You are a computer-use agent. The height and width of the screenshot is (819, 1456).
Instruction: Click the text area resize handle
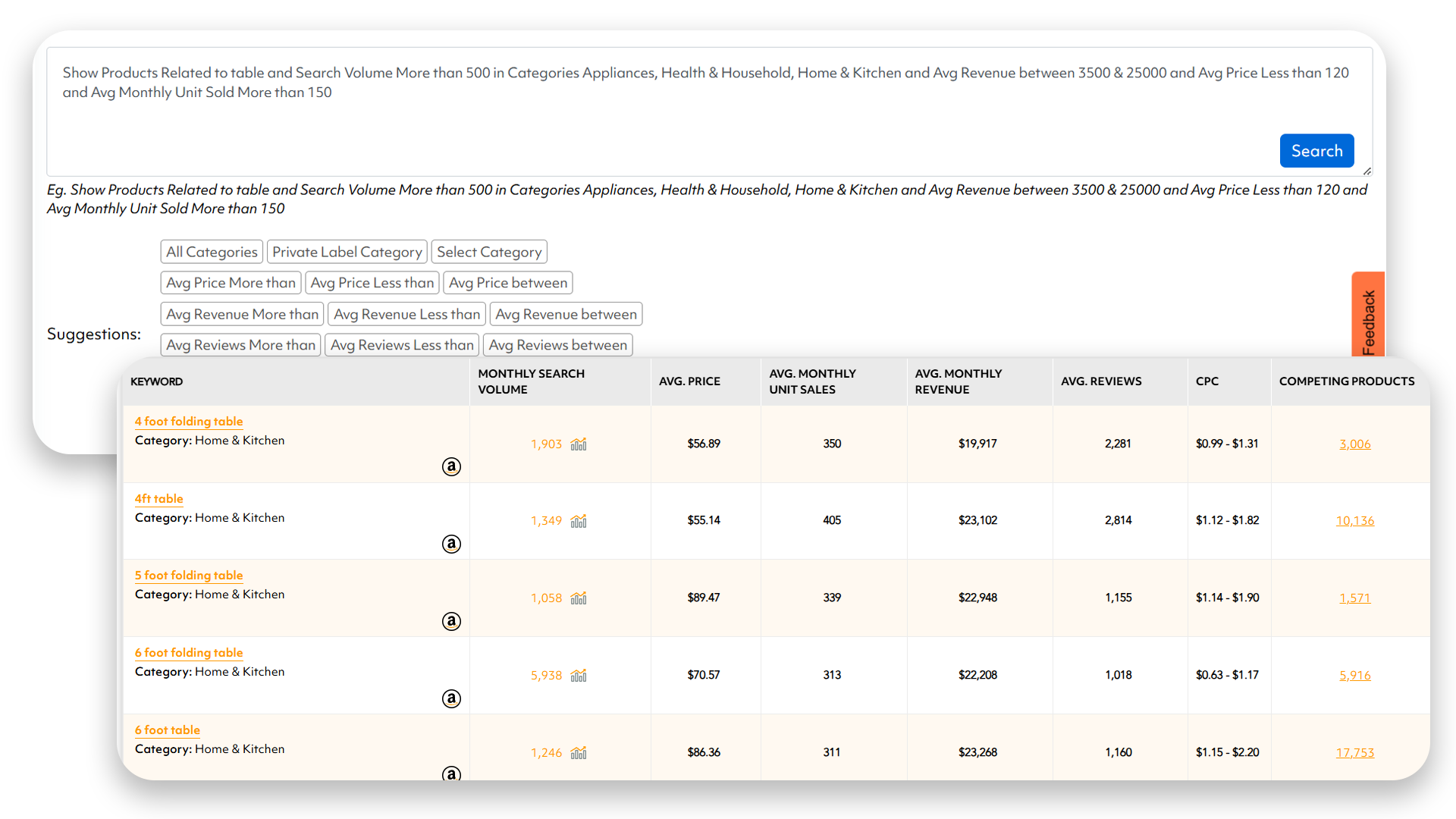1367,171
